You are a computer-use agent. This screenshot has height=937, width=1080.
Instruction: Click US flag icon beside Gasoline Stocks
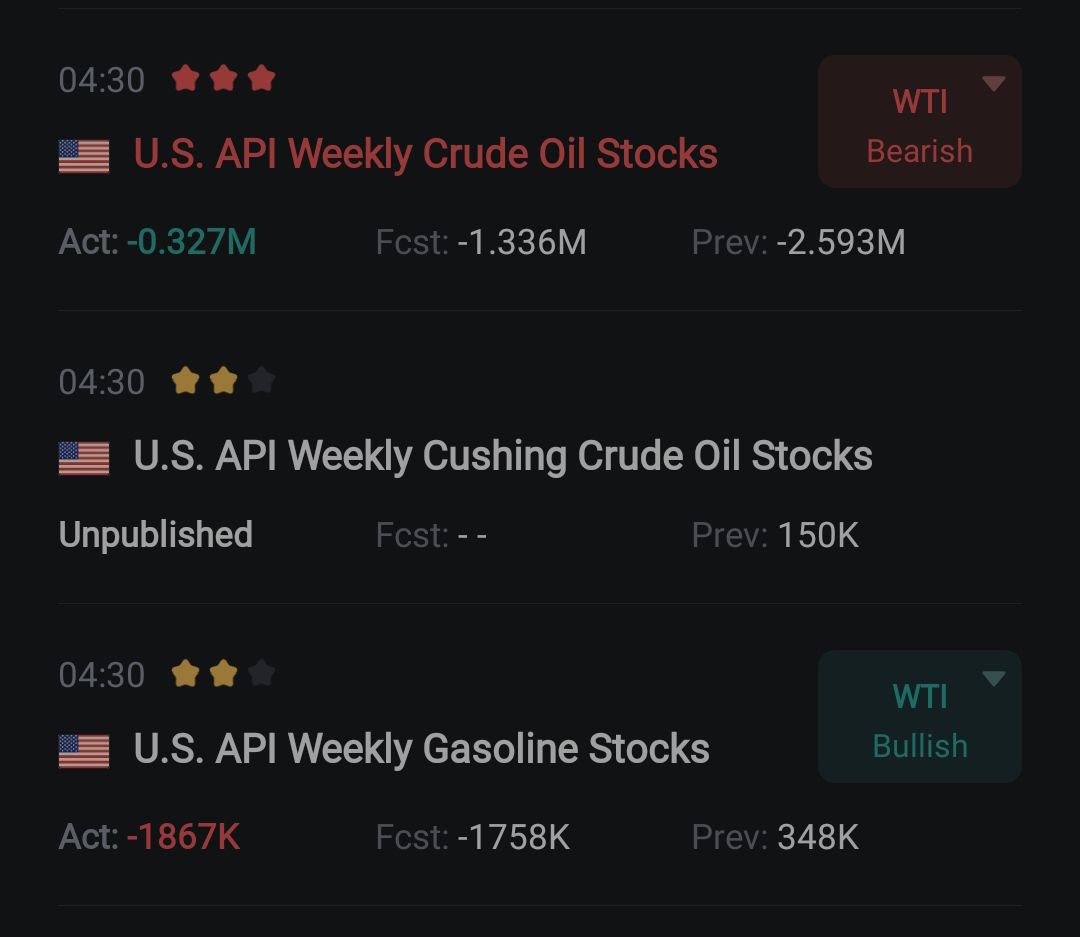pos(84,751)
